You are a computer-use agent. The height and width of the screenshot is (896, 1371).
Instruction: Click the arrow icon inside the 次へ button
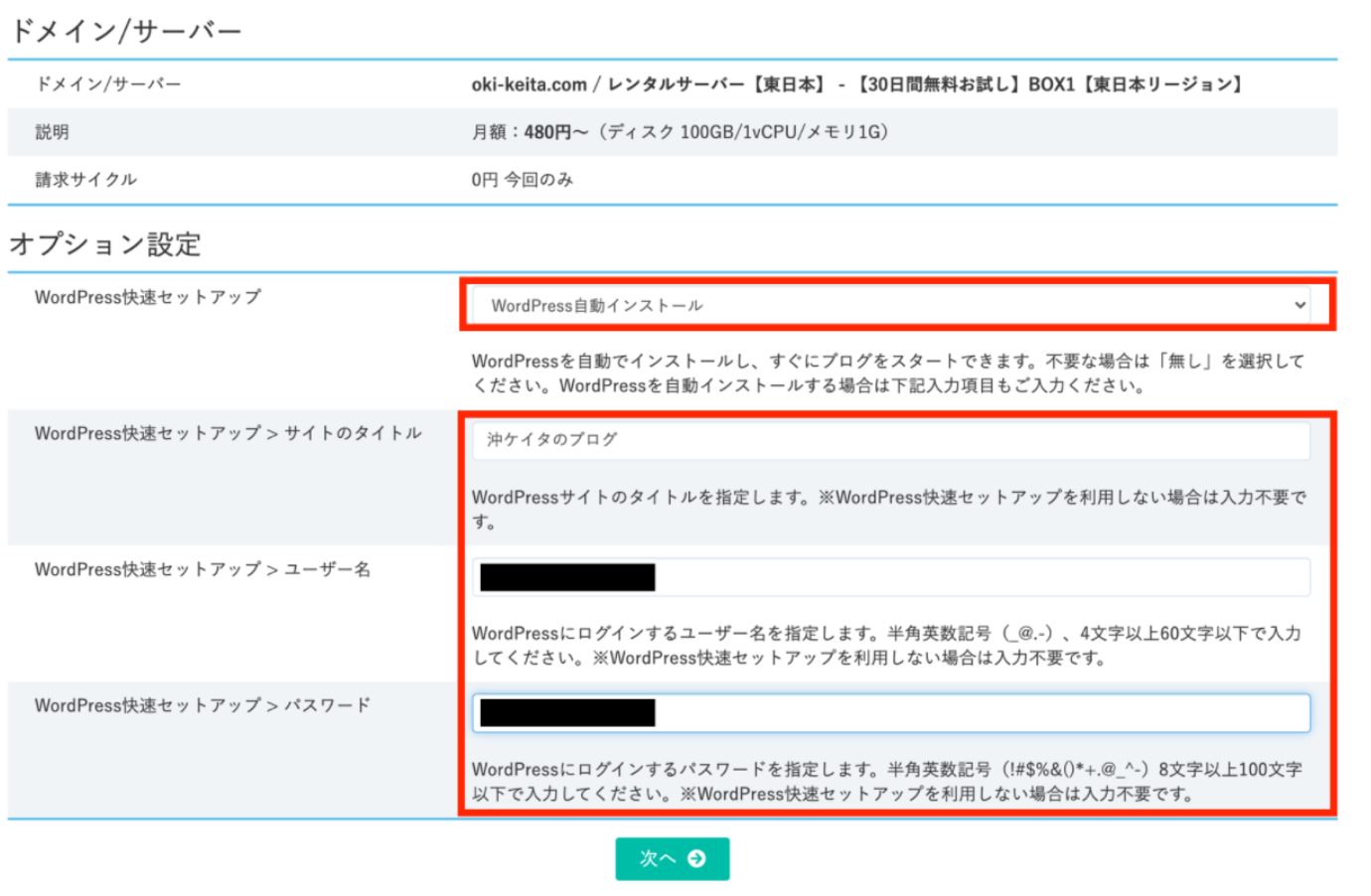coord(695,859)
